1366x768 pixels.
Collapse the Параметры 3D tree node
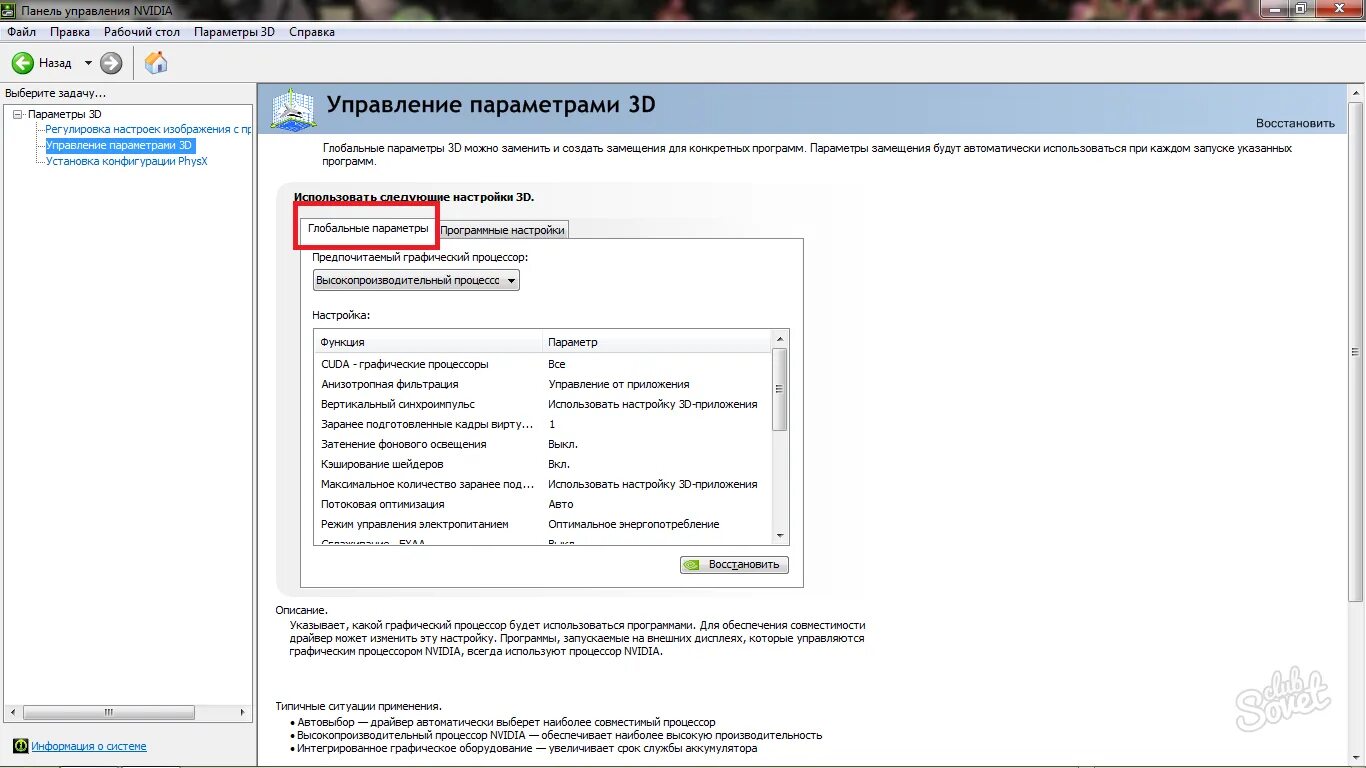click(x=17, y=115)
